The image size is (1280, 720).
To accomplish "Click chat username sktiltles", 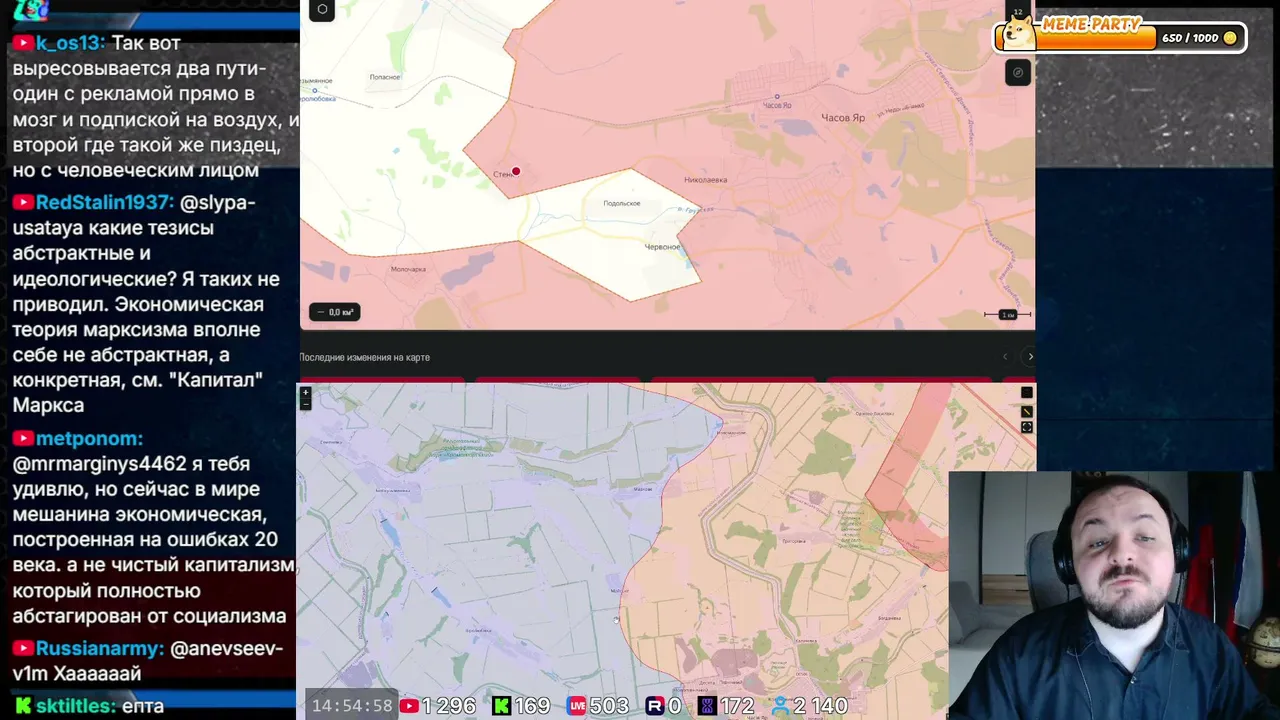I will pyautogui.click(x=76, y=706).
